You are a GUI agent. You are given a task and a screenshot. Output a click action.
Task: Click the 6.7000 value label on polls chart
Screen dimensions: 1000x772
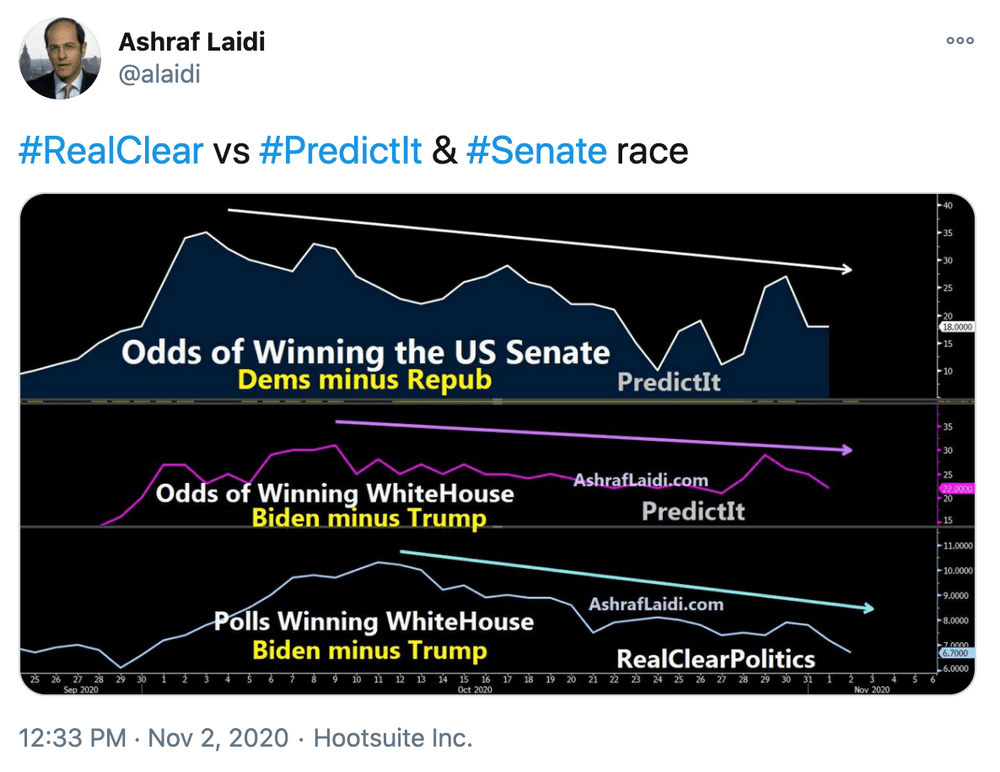956,653
